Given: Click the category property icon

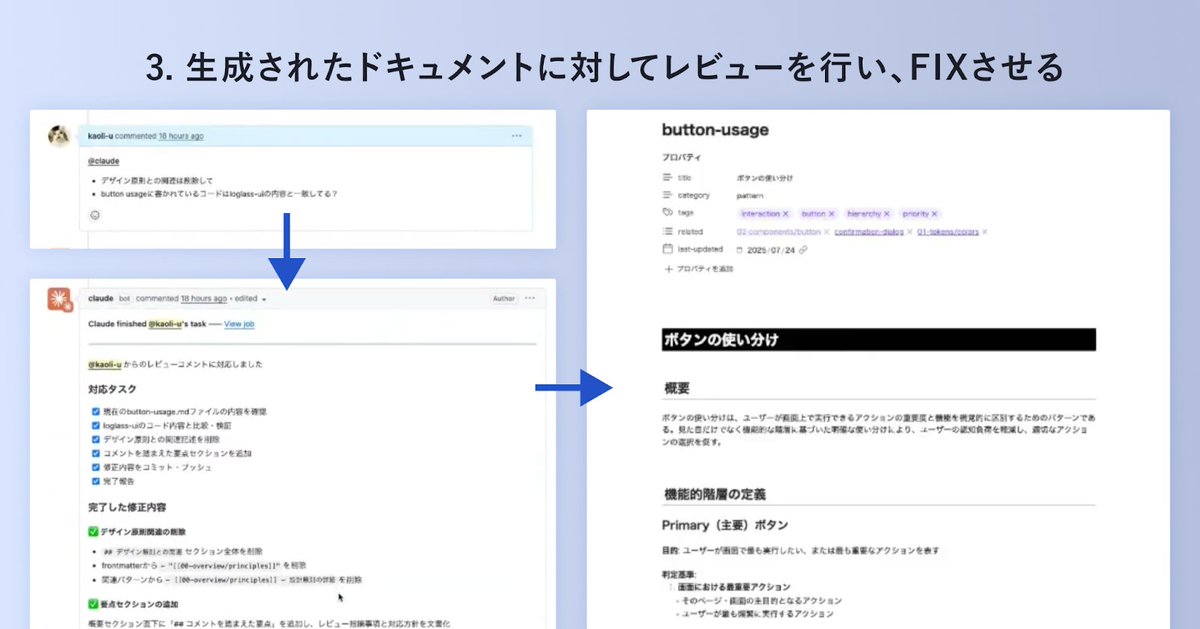Looking at the screenshot, I should (x=668, y=195).
